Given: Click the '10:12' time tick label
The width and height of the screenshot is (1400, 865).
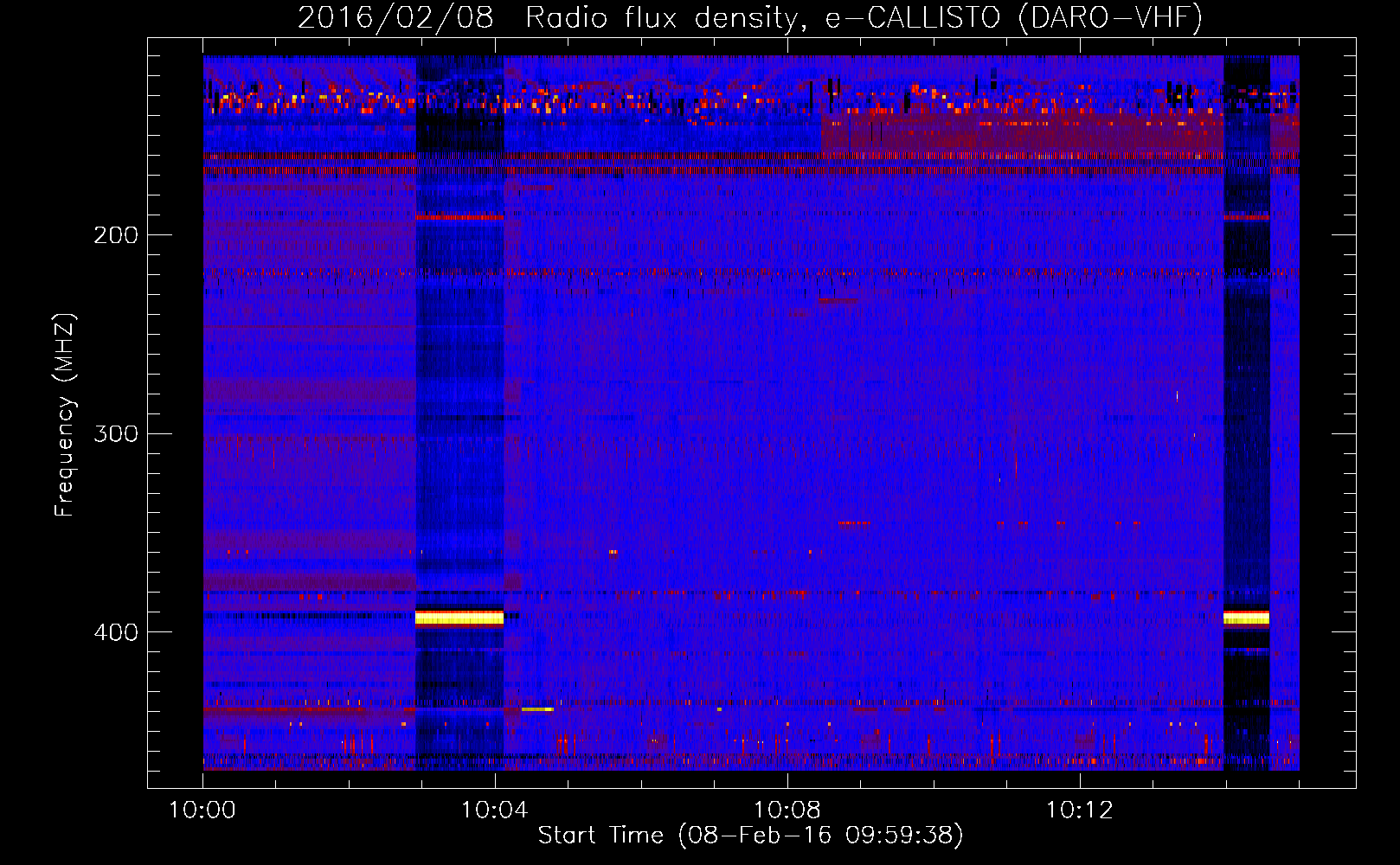Looking at the screenshot, I should pos(1079,811).
